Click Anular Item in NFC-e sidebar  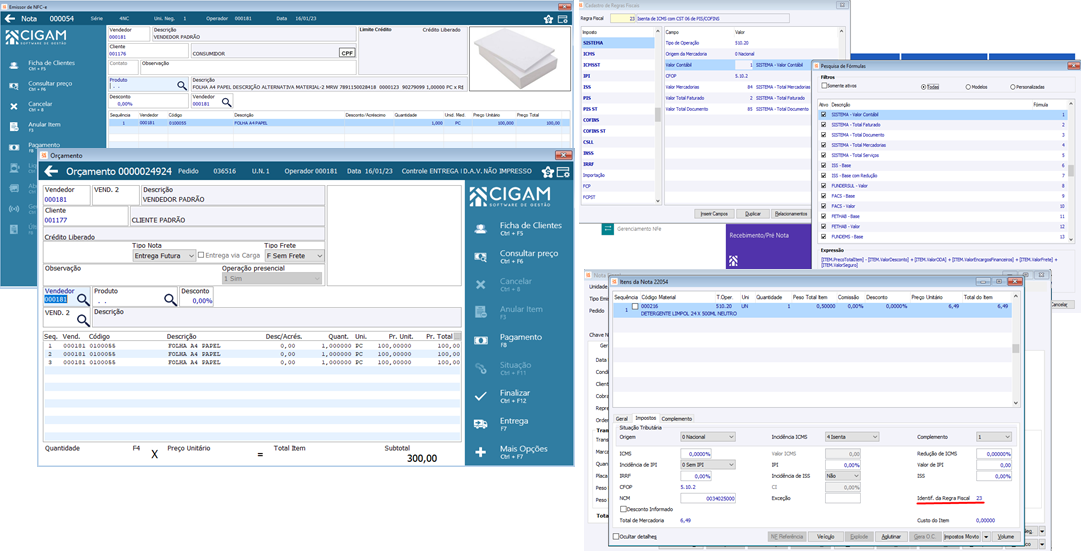[x=44, y=127]
